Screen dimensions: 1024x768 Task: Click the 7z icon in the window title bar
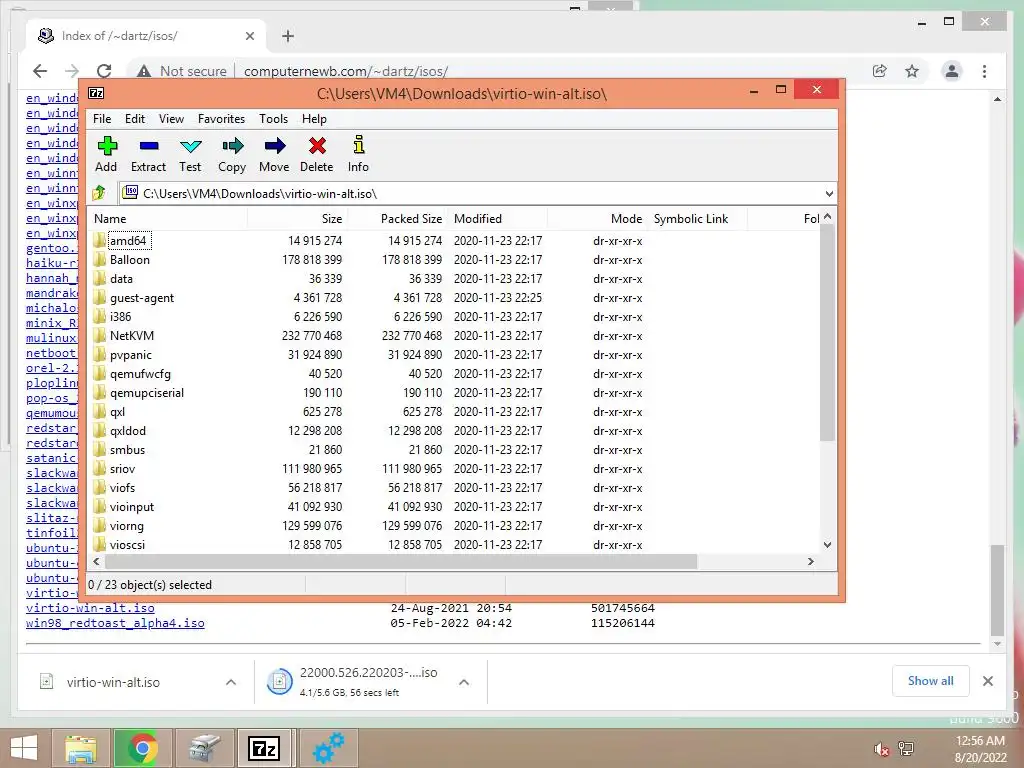coord(96,93)
